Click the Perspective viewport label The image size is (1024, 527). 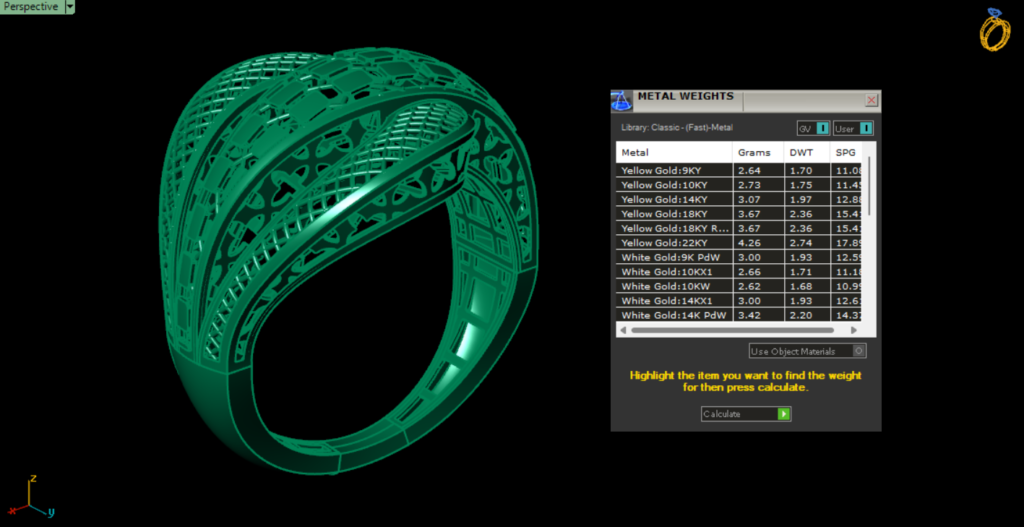coord(30,6)
